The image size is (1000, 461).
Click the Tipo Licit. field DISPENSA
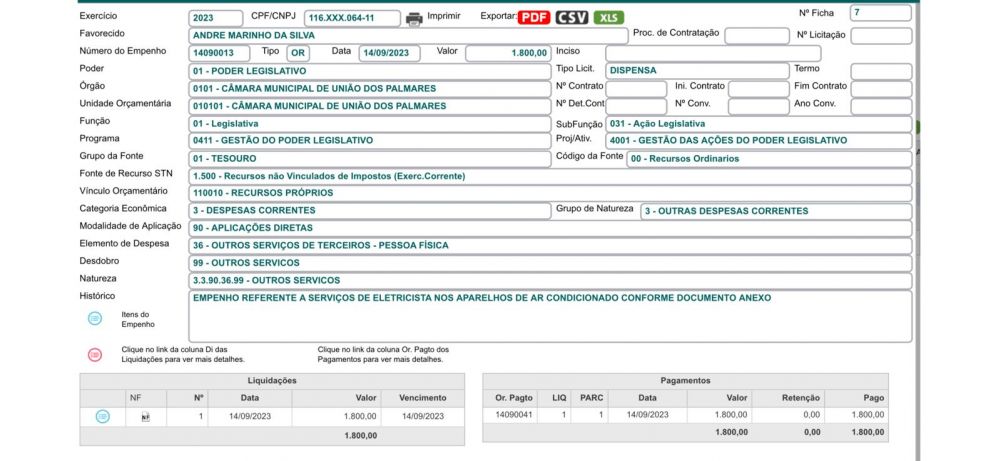697,71
